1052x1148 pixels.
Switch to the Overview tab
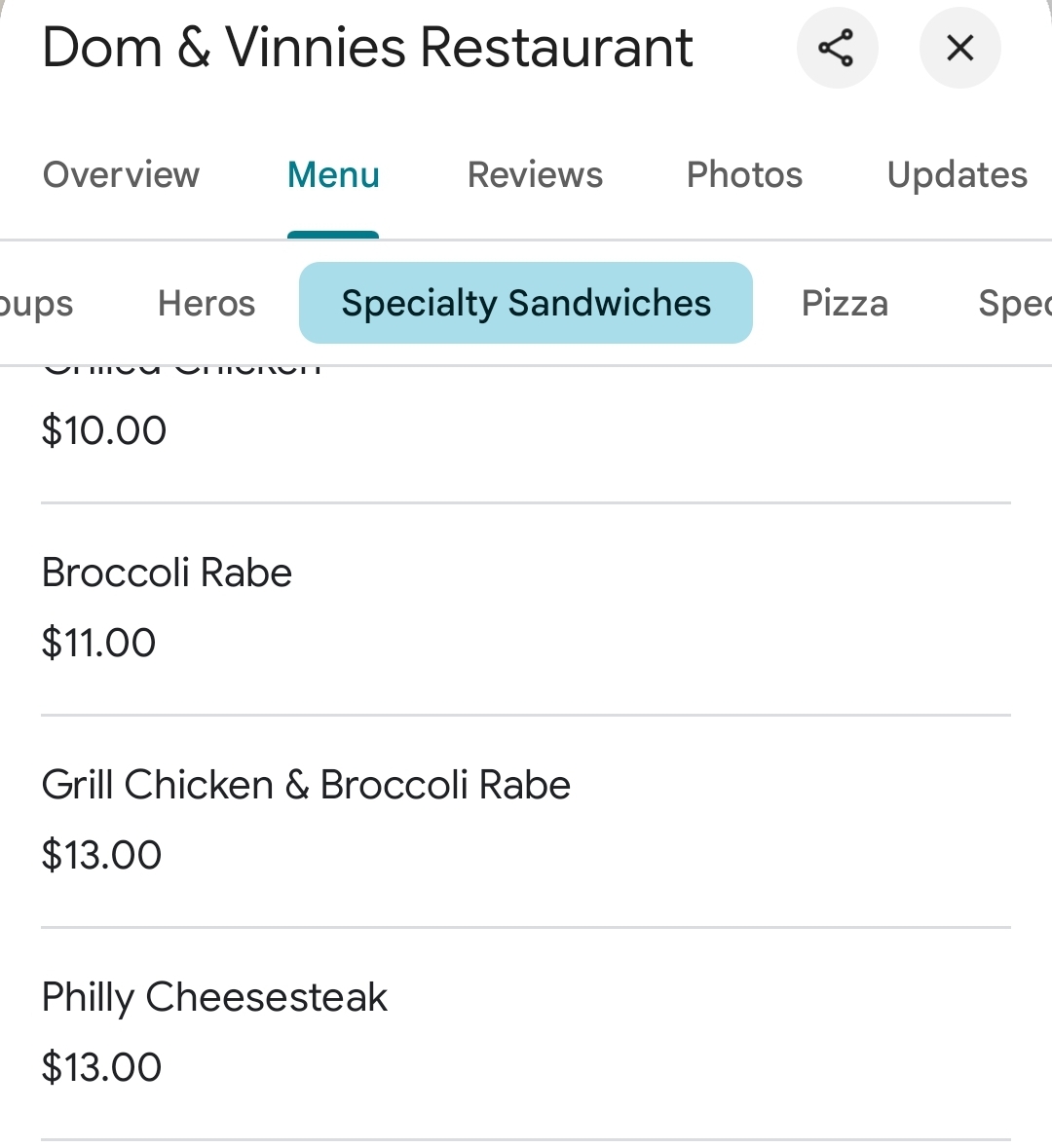coord(121,175)
